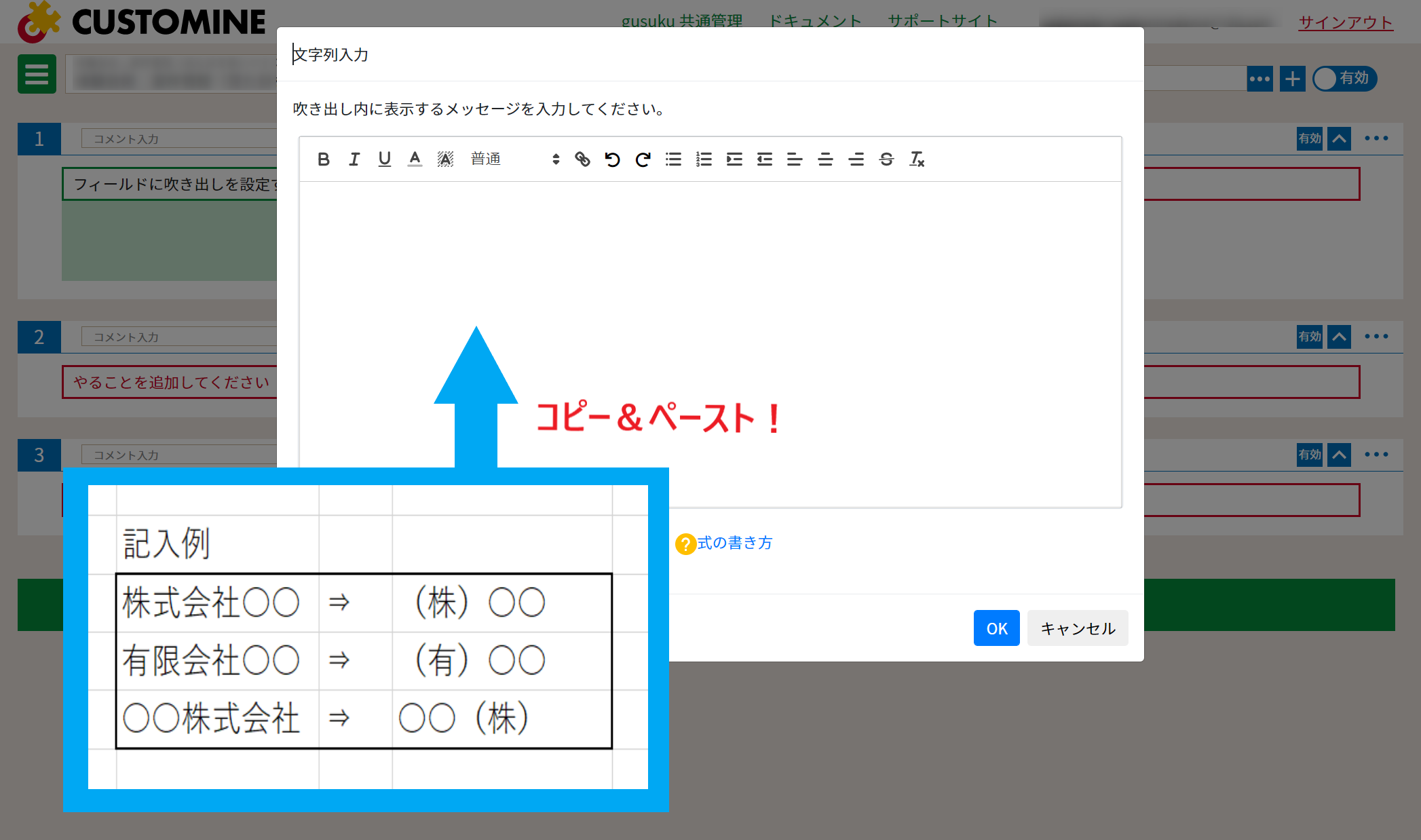Insert a numbered list
This screenshot has width=1421, height=840.
pyautogui.click(x=704, y=159)
